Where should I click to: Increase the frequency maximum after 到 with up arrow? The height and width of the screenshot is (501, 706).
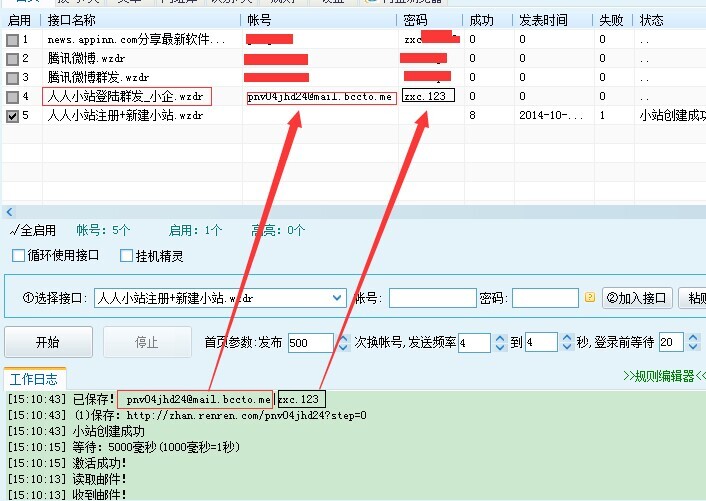click(x=567, y=338)
